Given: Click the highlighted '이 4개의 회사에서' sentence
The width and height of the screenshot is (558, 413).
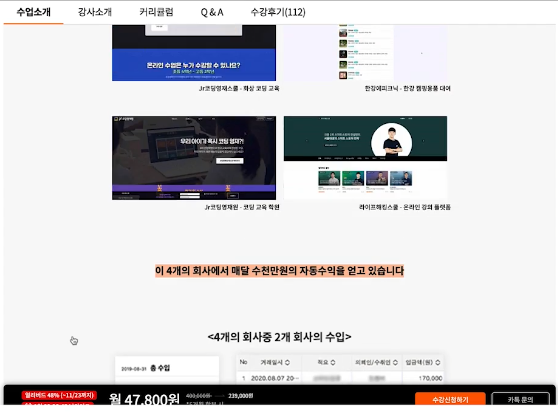Looking at the screenshot, I should pos(279,271).
